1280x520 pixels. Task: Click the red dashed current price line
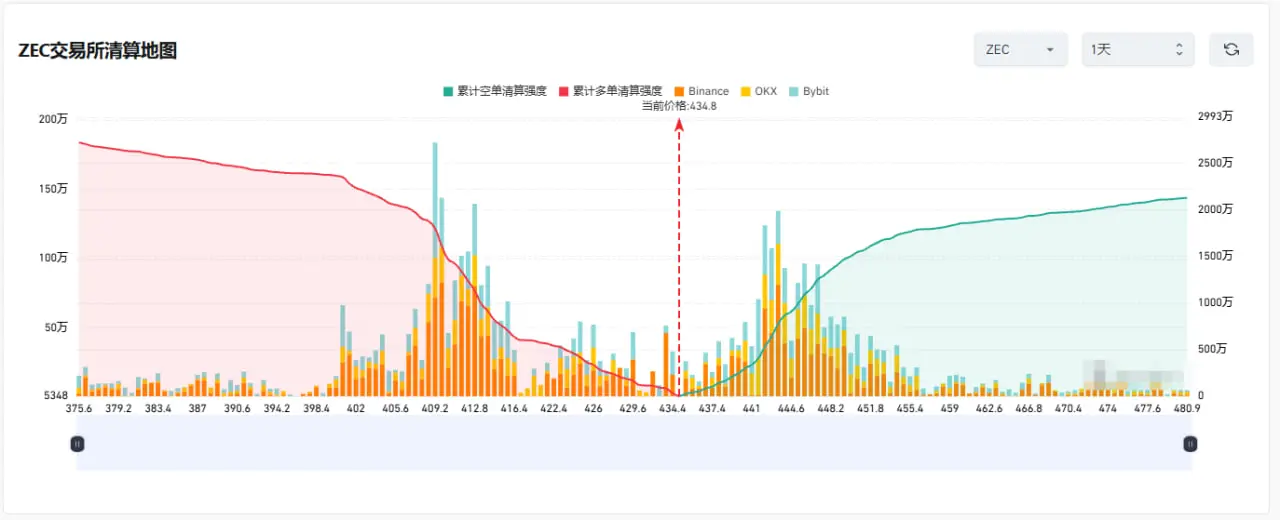[679, 260]
